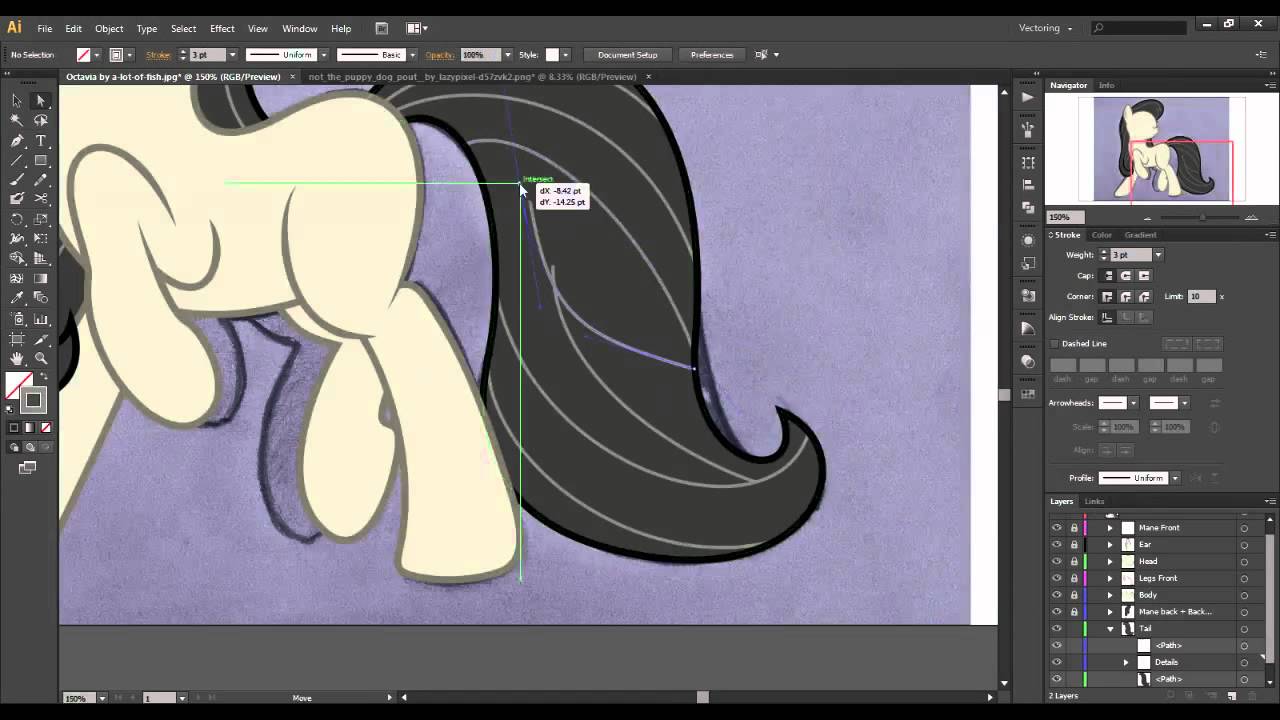The width and height of the screenshot is (1280, 720).
Task: Click the black fill color swatch
Action: point(35,399)
